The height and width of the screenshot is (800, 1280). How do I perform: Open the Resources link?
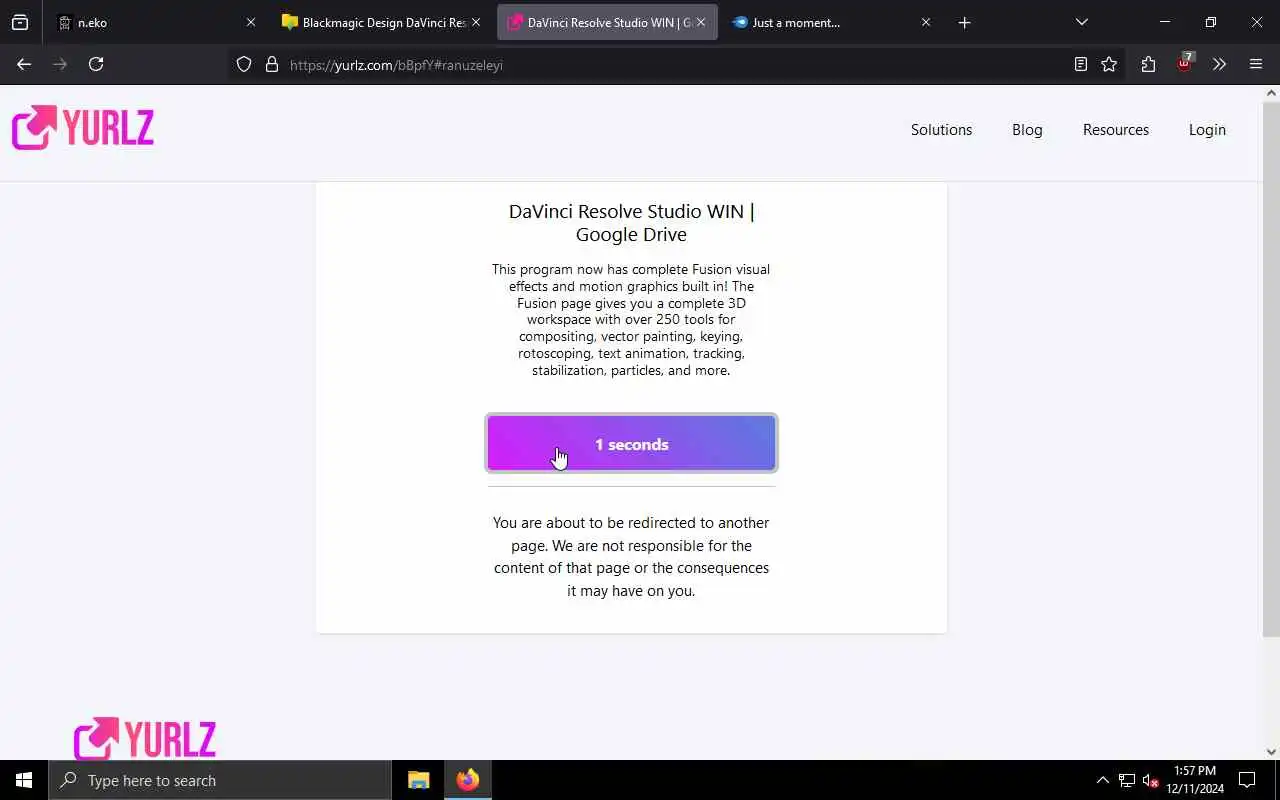point(1115,130)
